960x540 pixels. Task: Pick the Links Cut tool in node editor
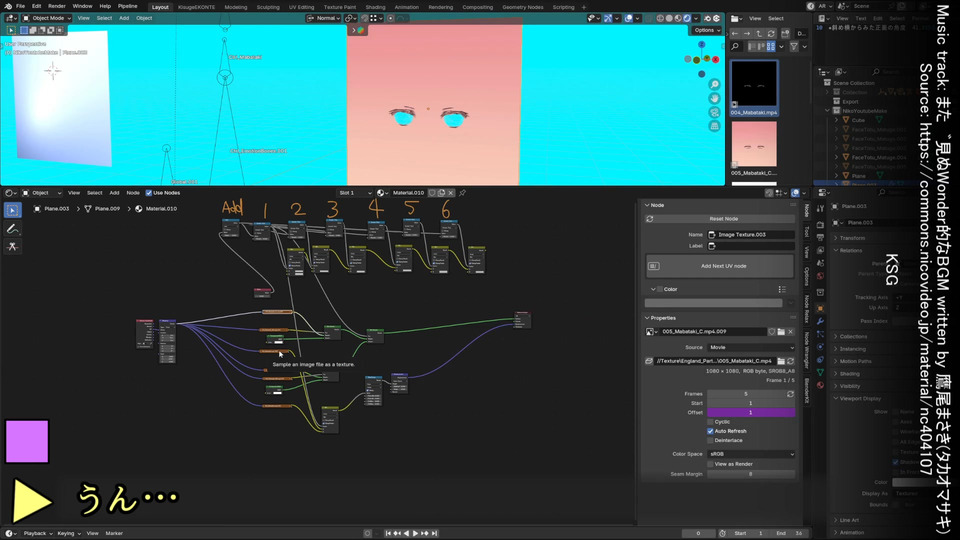click(x=12, y=246)
